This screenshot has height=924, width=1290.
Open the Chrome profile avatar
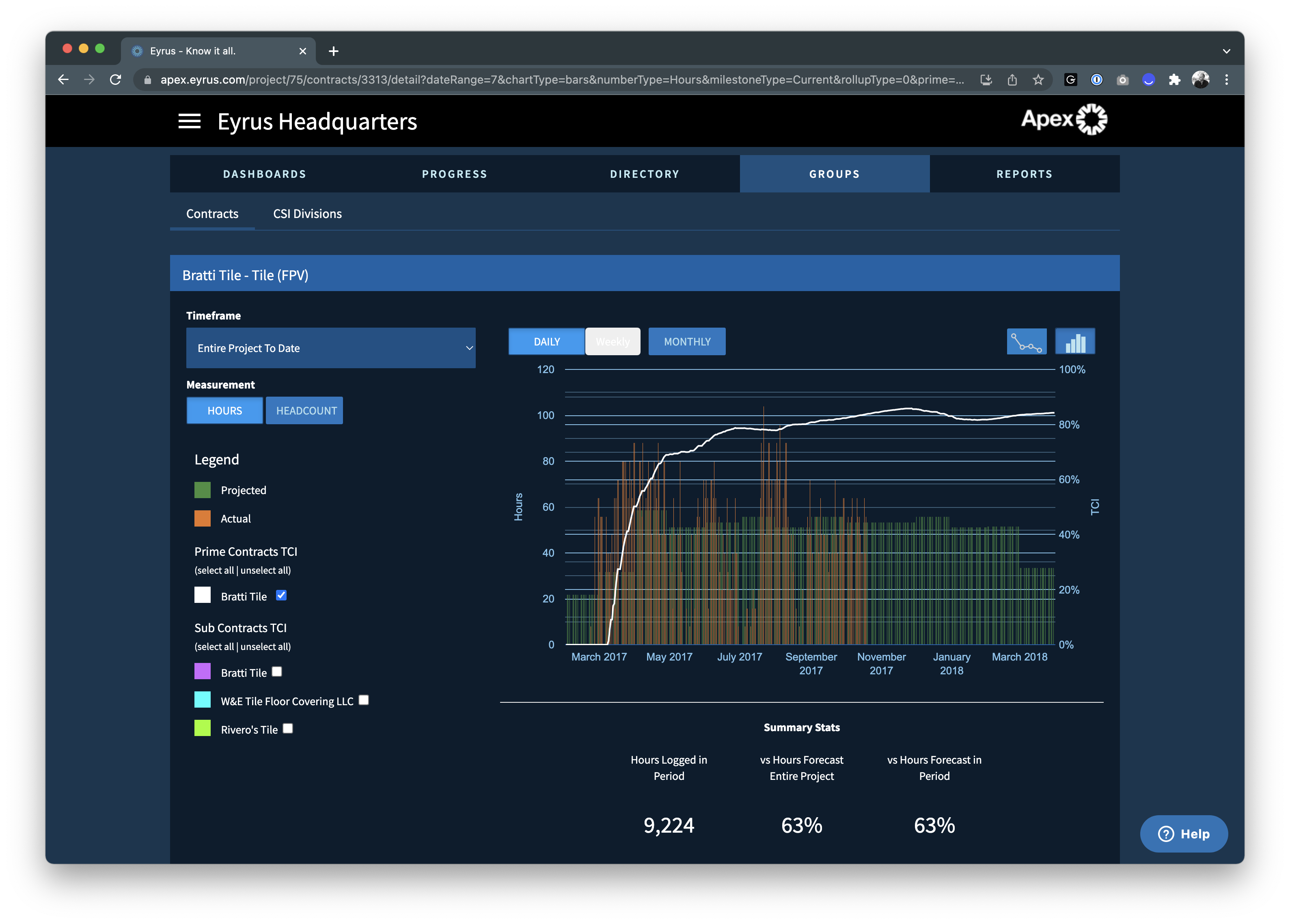point(1201,80)
